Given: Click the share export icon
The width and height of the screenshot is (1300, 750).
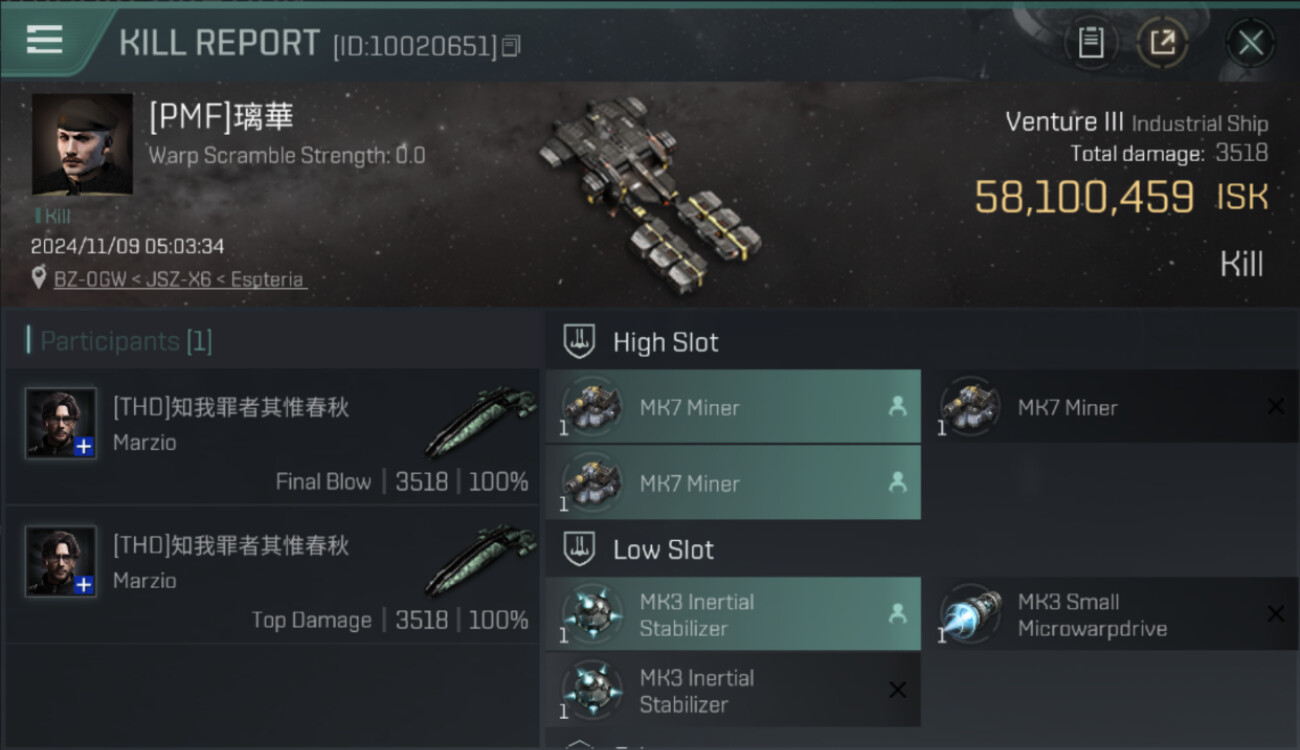Looking at the screenshot, I should tap(1162, 43).
